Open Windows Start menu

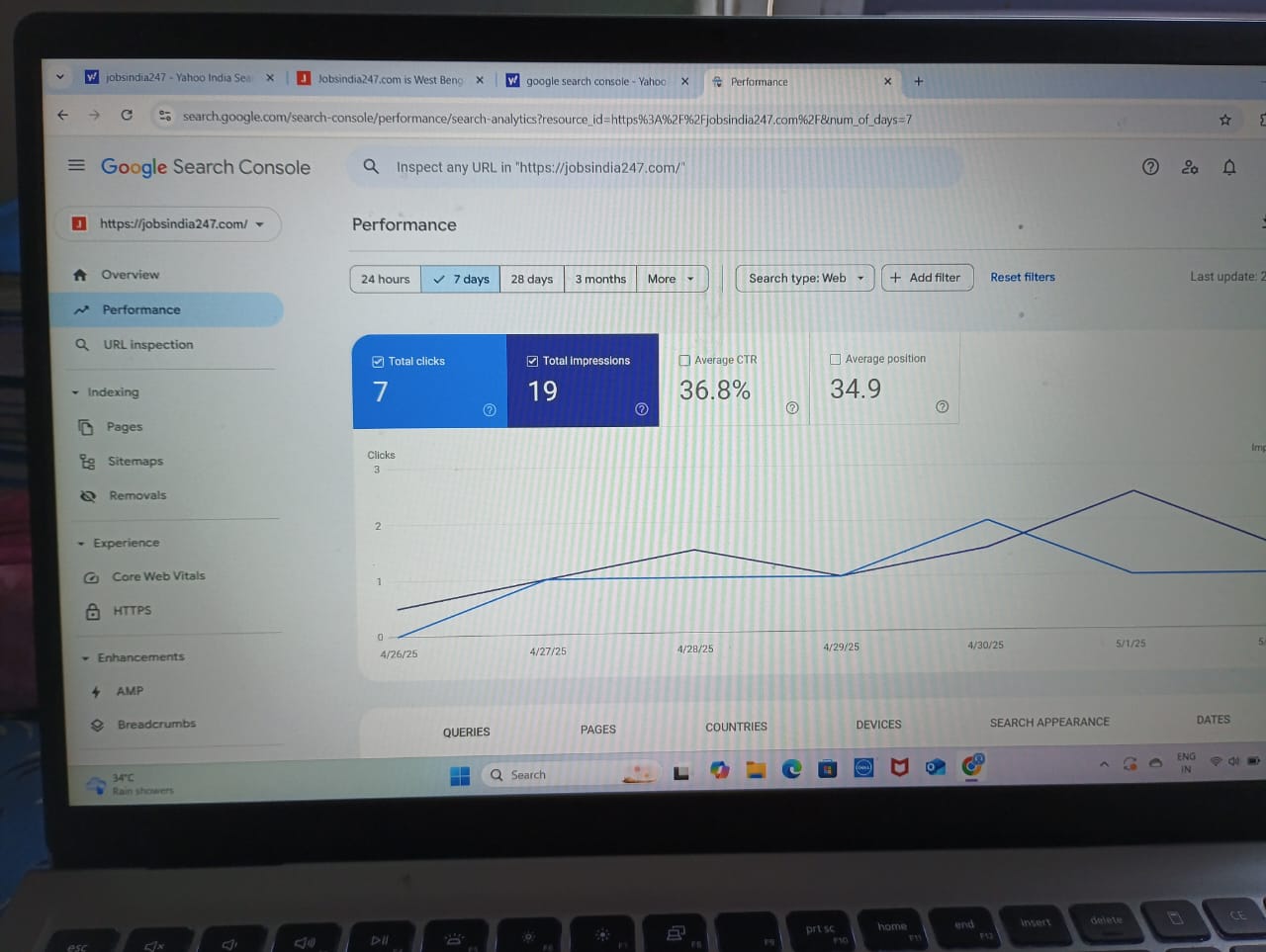(460, 776)
